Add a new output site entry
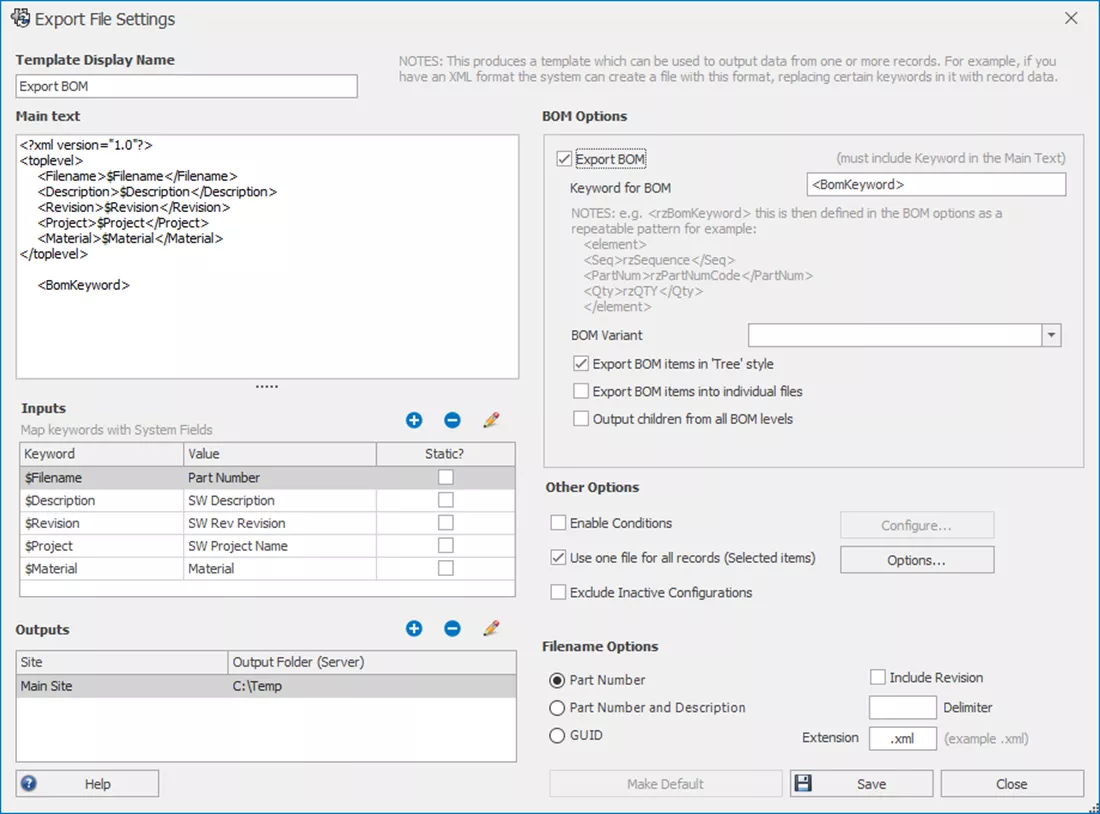This screenshot has width=1100, height=814. [x=414, y=629]
